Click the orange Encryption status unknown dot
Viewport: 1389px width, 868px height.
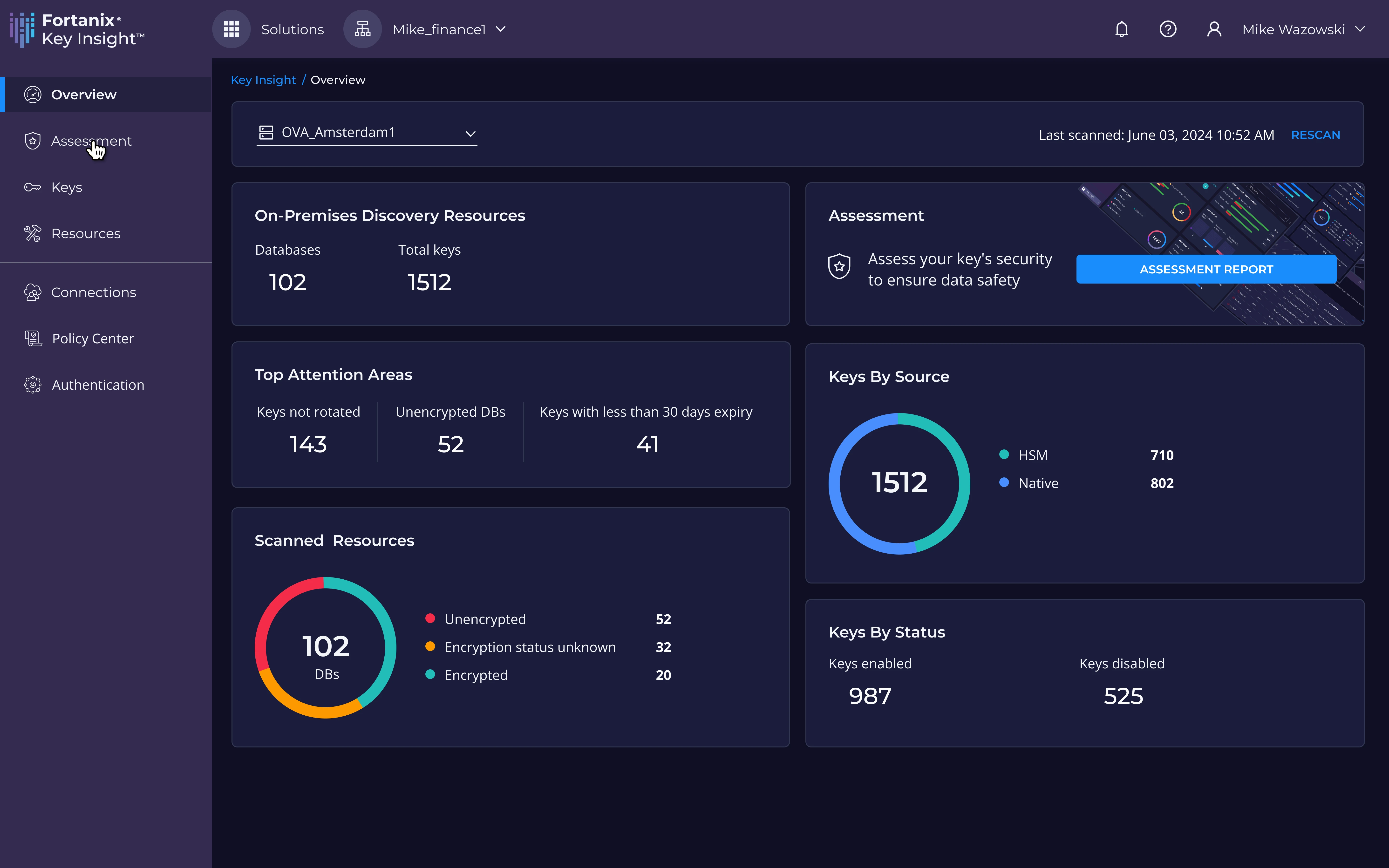pyautogui.click(x=430, y=646)
